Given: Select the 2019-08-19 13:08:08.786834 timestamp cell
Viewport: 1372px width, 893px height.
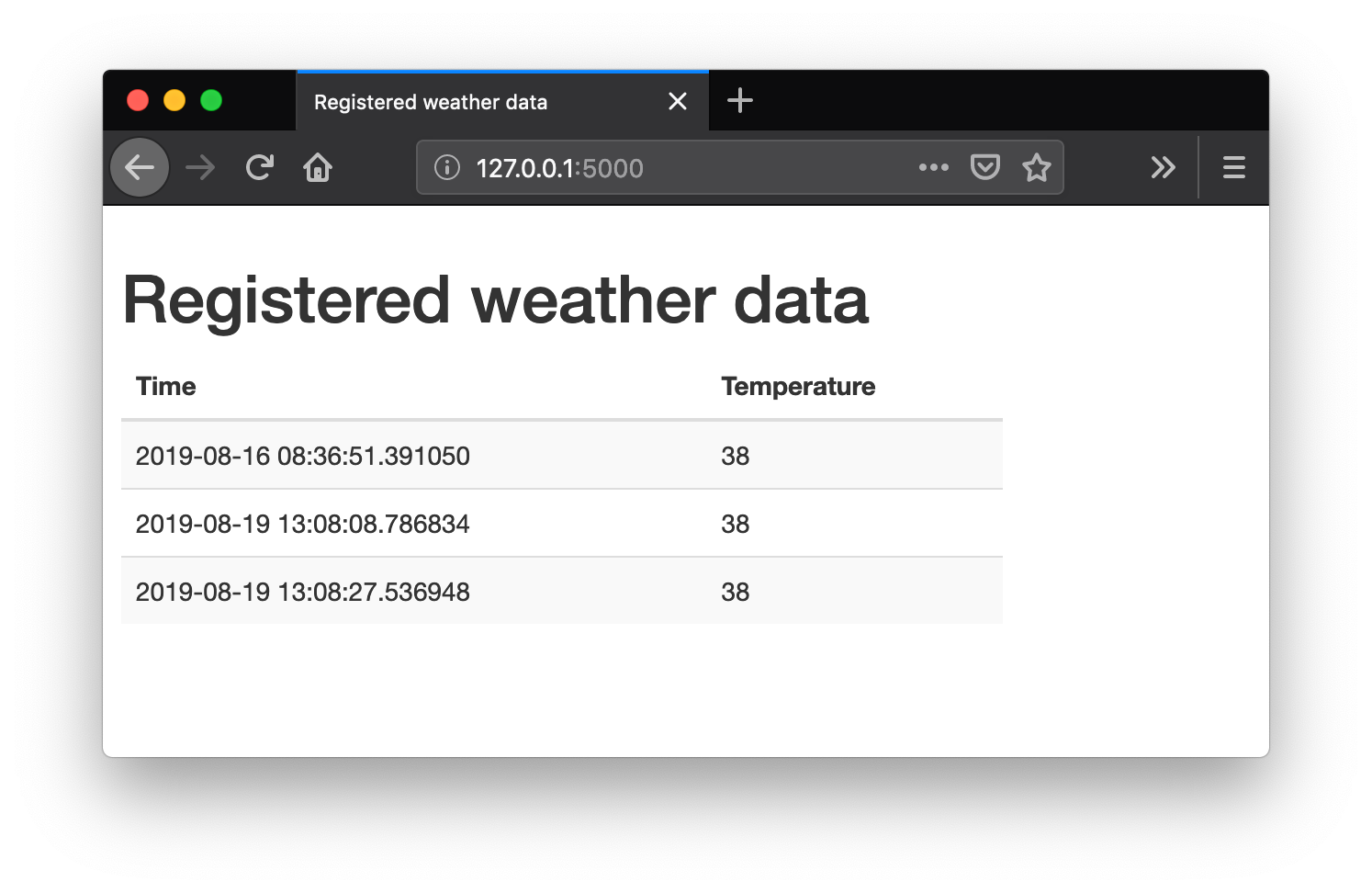Looking at the screenshot, I should click(x=302, y=524).
